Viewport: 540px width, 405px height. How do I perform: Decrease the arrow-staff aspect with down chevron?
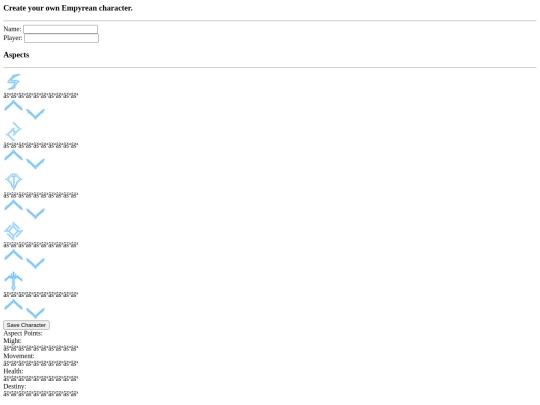(35, 313)
